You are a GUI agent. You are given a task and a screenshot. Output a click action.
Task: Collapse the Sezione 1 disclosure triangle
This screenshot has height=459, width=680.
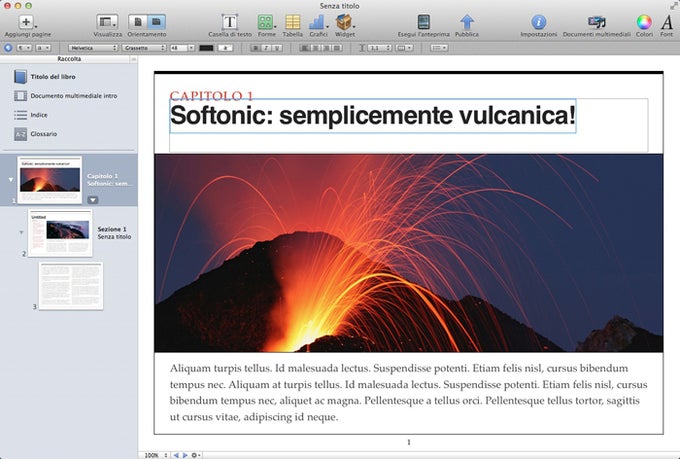pos(21,233)
